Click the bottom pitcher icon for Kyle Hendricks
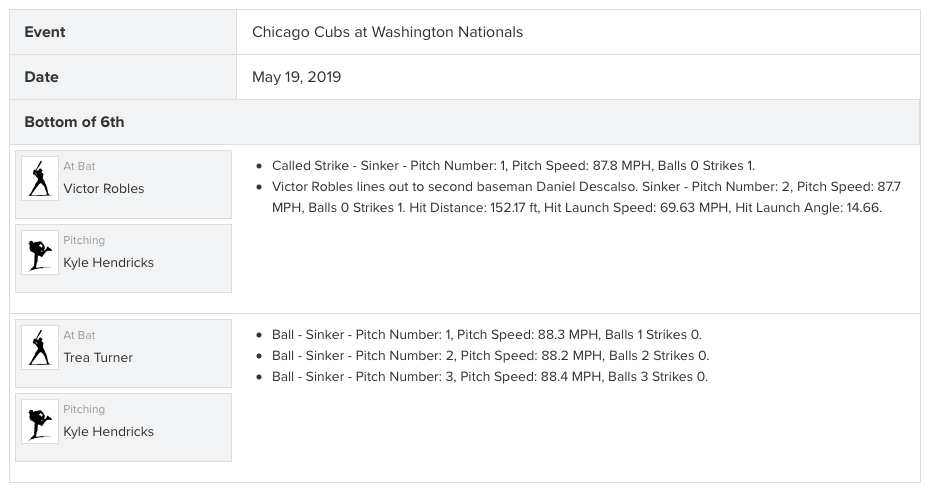The height and width of the screenshot is (503, 944). click(40, 422)
